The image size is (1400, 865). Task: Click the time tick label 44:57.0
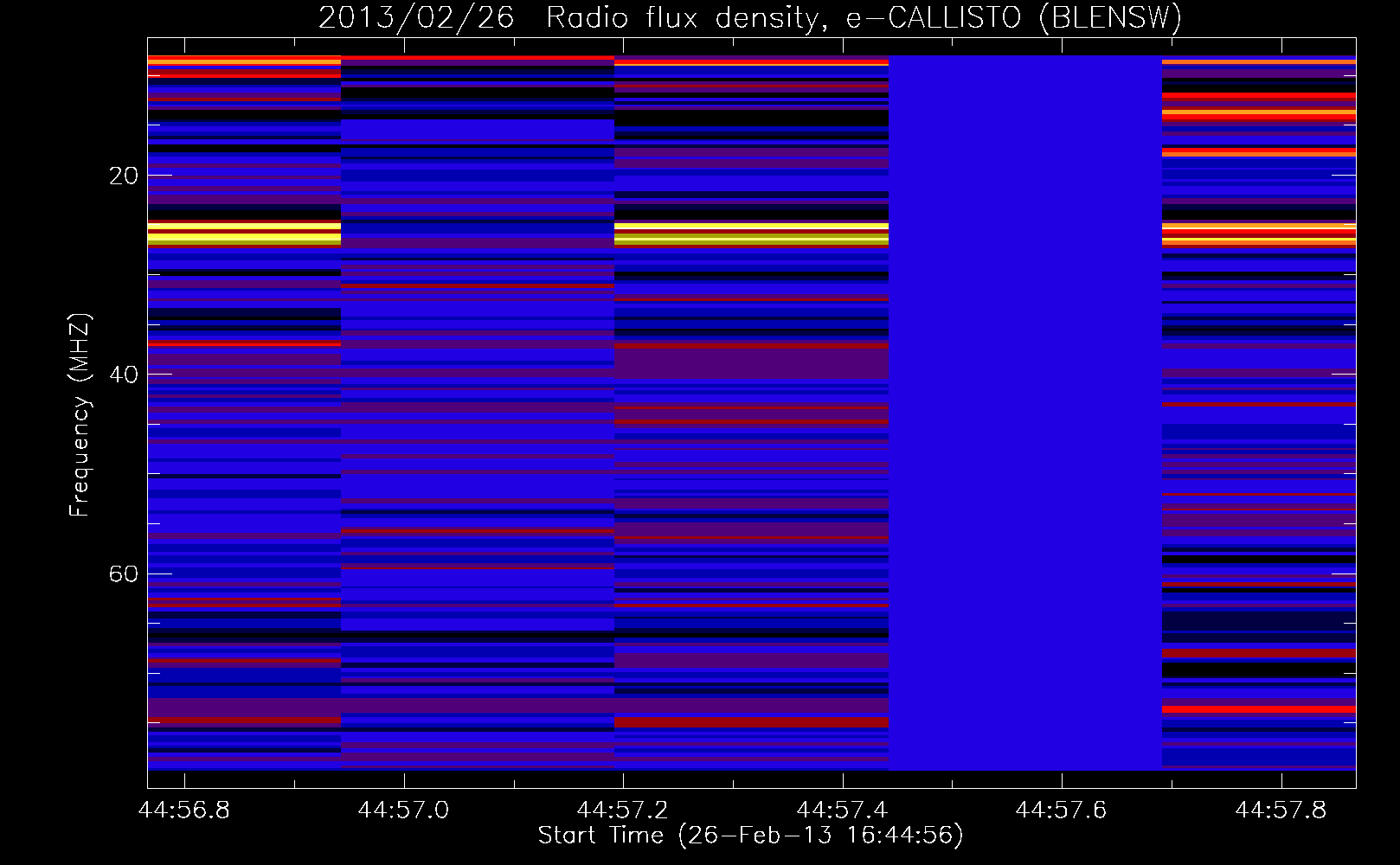pyautogui.click(x=403, y=811)
